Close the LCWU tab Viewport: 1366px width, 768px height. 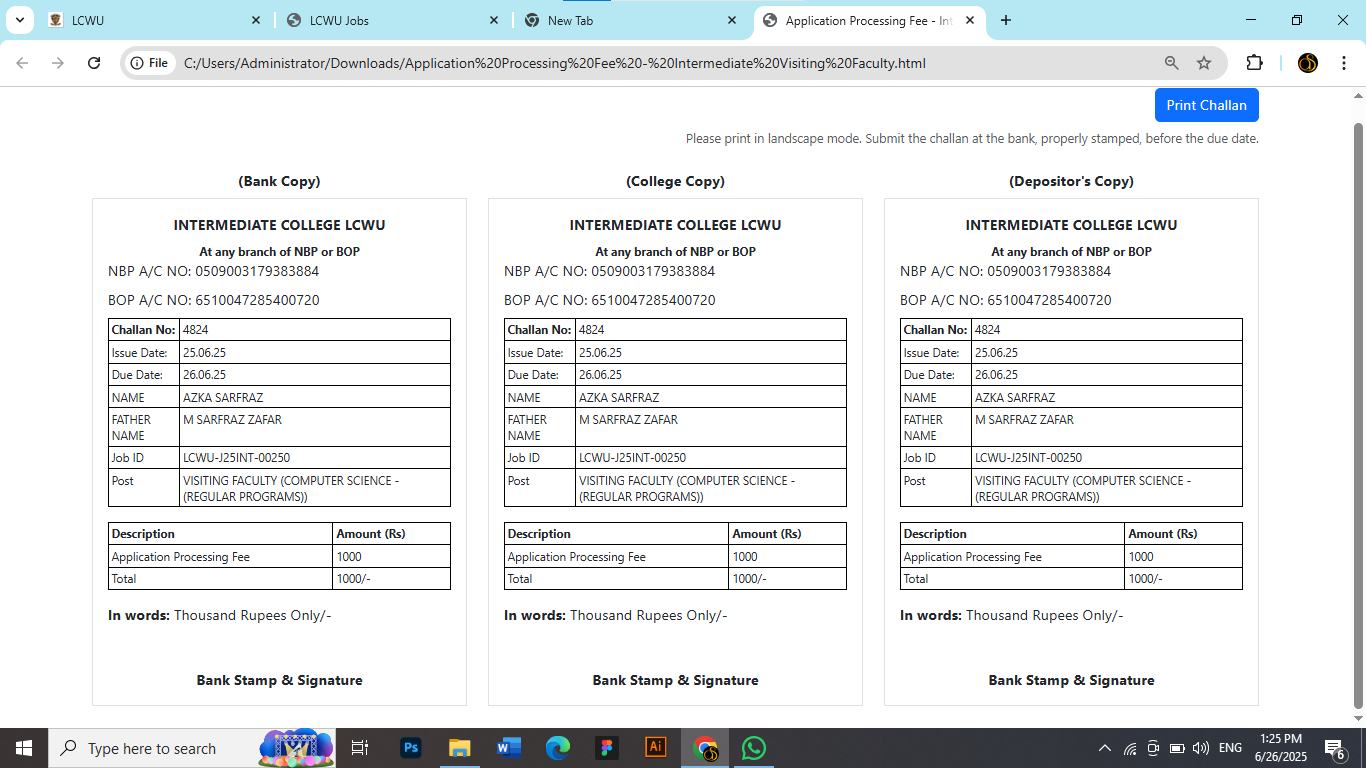[x=256, y=20]
